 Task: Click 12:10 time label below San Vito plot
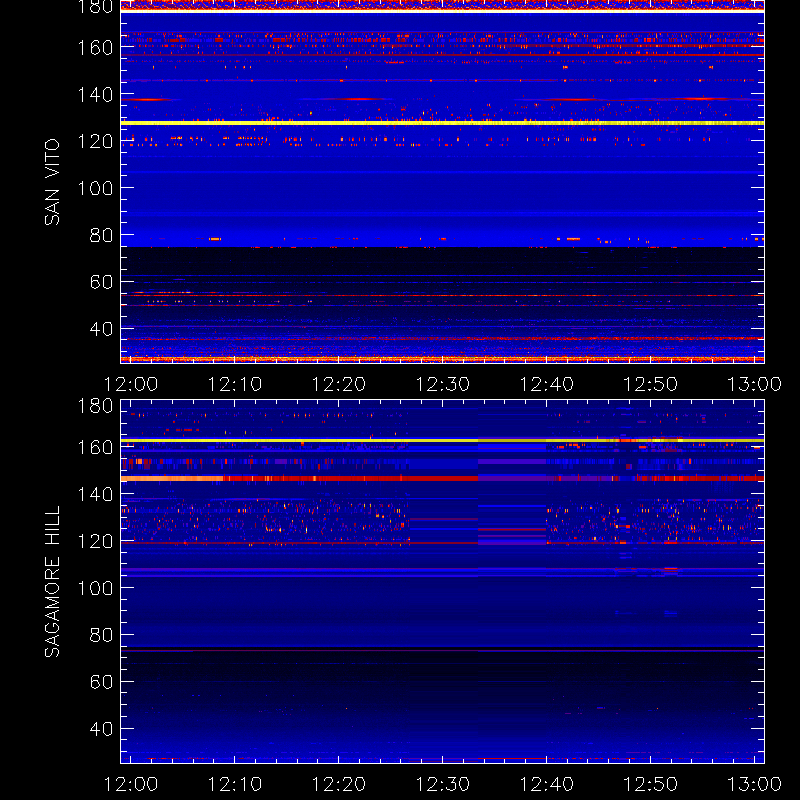[235, 384]
